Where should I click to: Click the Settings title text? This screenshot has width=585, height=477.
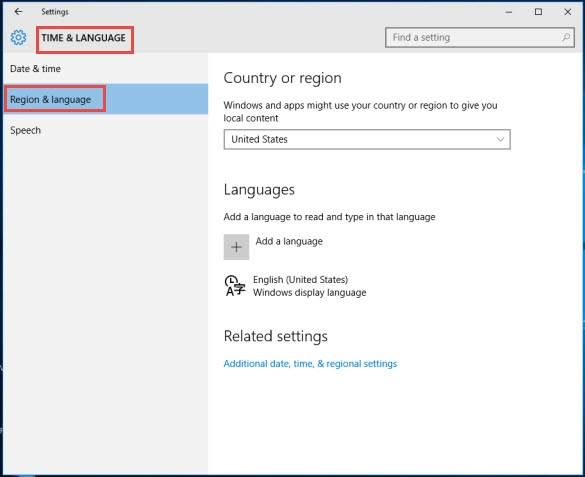tap(55, 12)
